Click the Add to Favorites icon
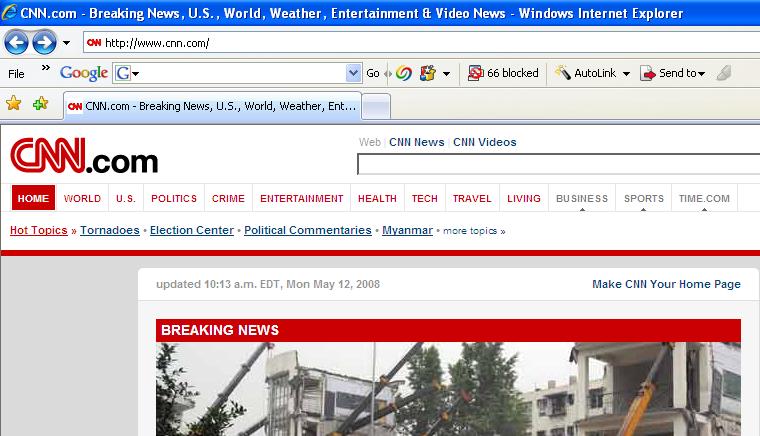 [x=40, y=104]
